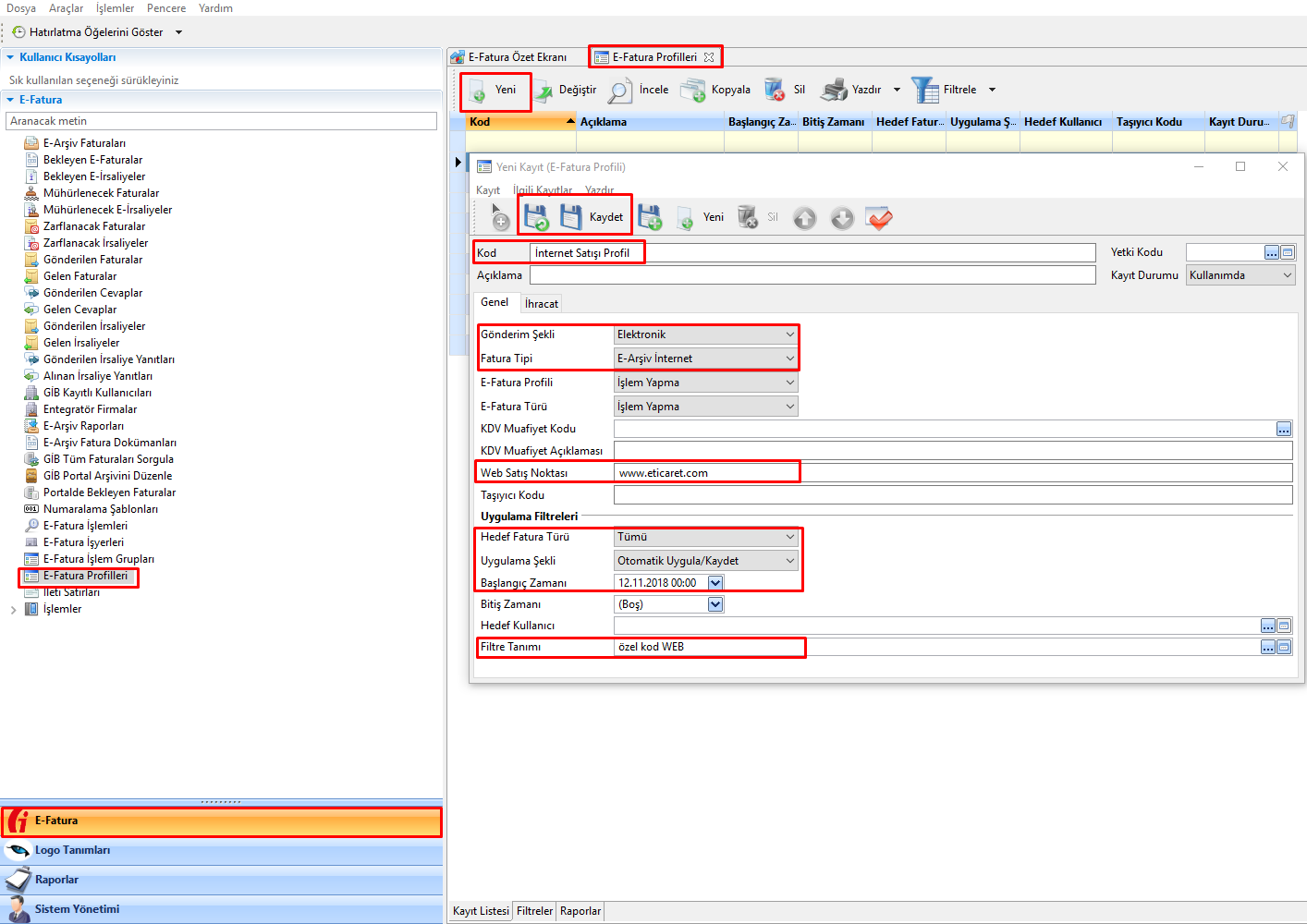Click the Kaydet save icon in dialog
Viewport: 1307px width, 924px height.
pos(571,217)
